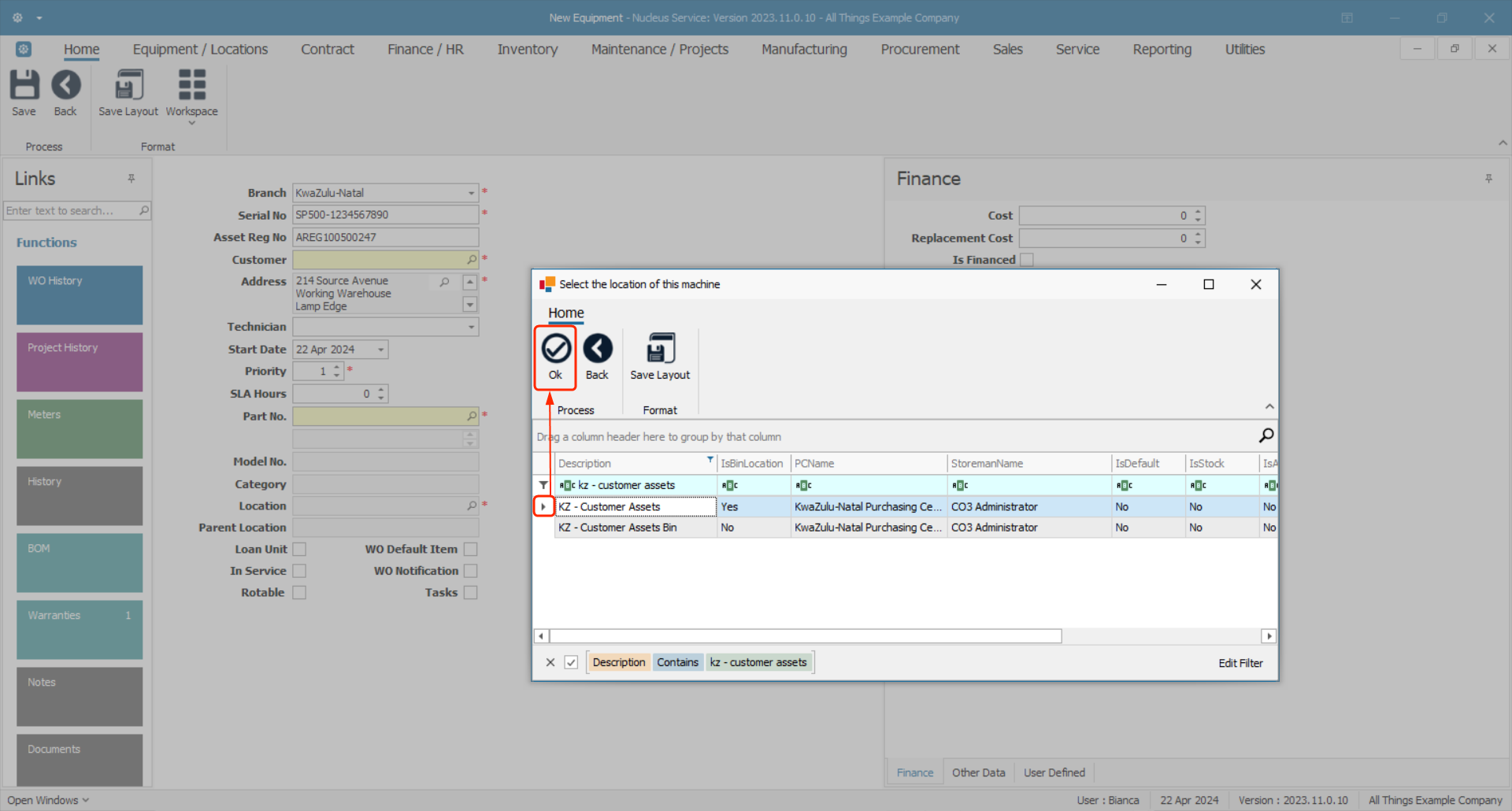The image size is (1512, 811).
Task: Open the WO History function tile
Action: (x=80, y=295)
